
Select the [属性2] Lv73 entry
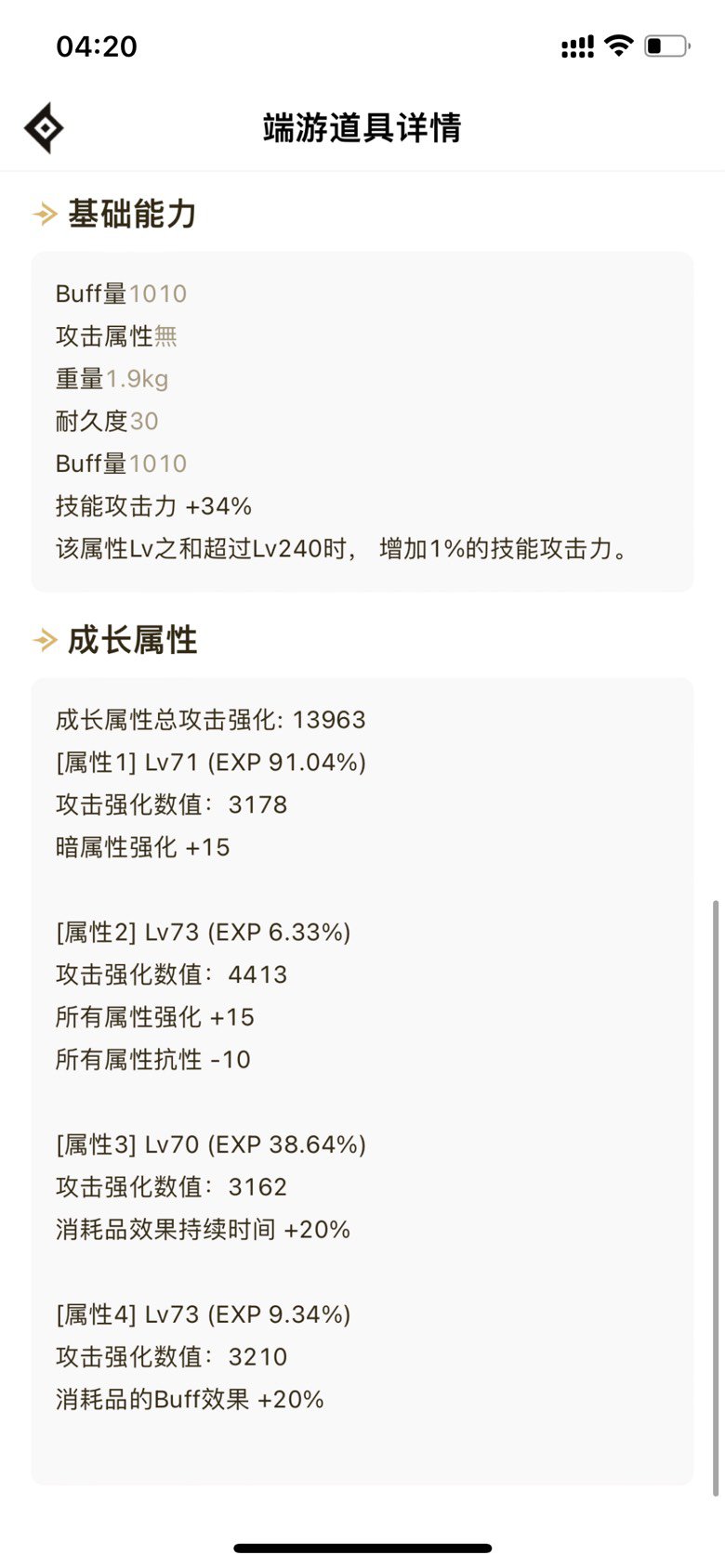(204, 933)
